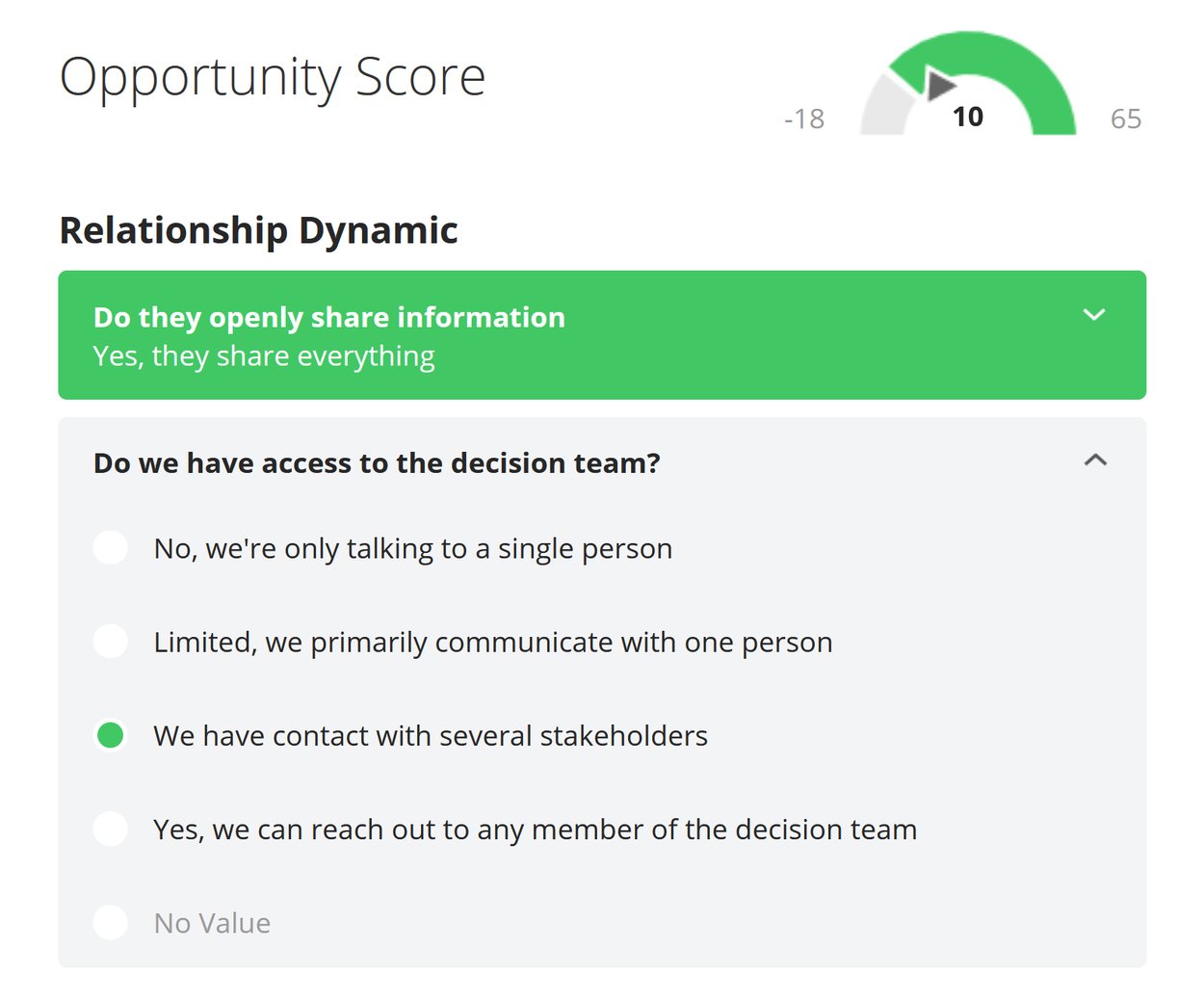Click the 65 maximum label on the gauge
The width and height of the screenshot is (1204, 1001).
click(x=1127, y=118)
